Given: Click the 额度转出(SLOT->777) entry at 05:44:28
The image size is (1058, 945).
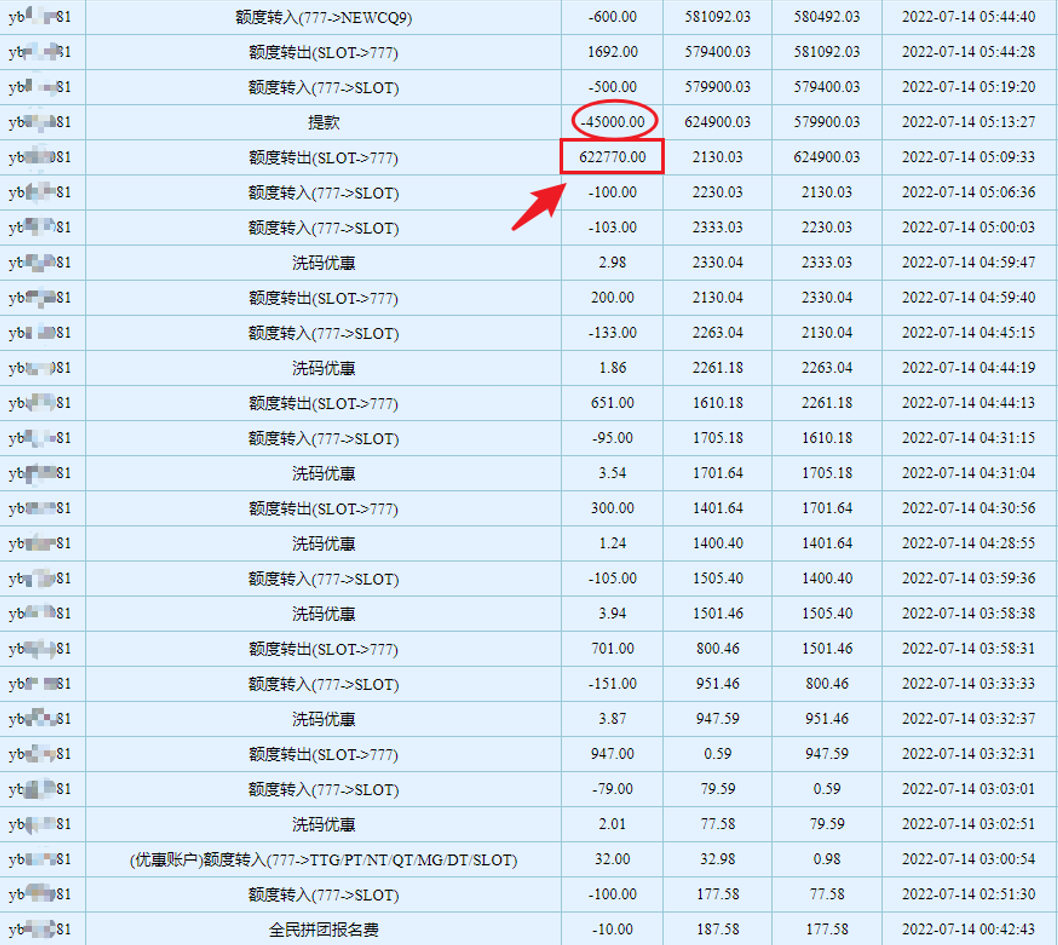Looking at the screenshot, I should [x=323, y=52].
